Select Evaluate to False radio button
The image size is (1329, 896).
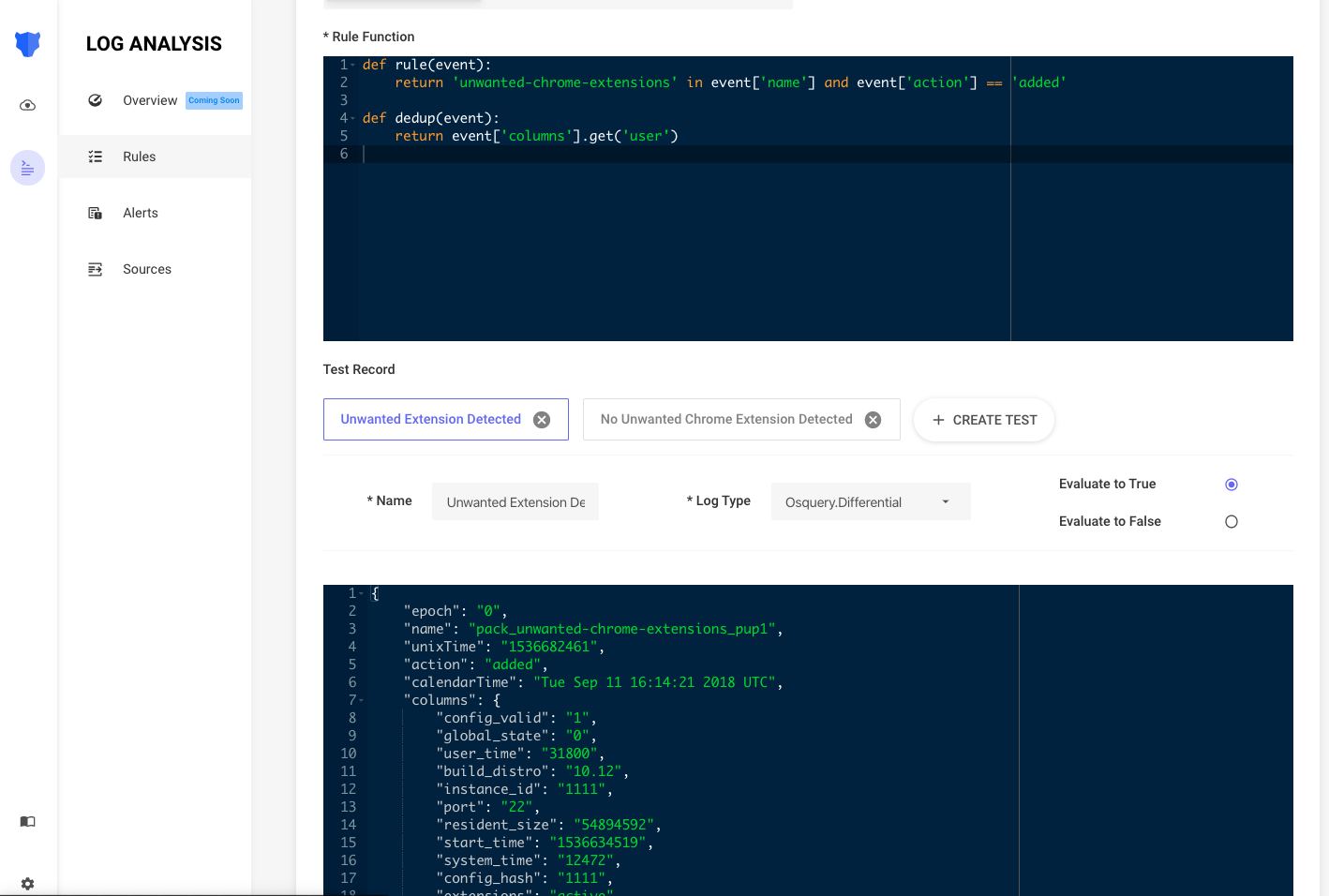1232,522
